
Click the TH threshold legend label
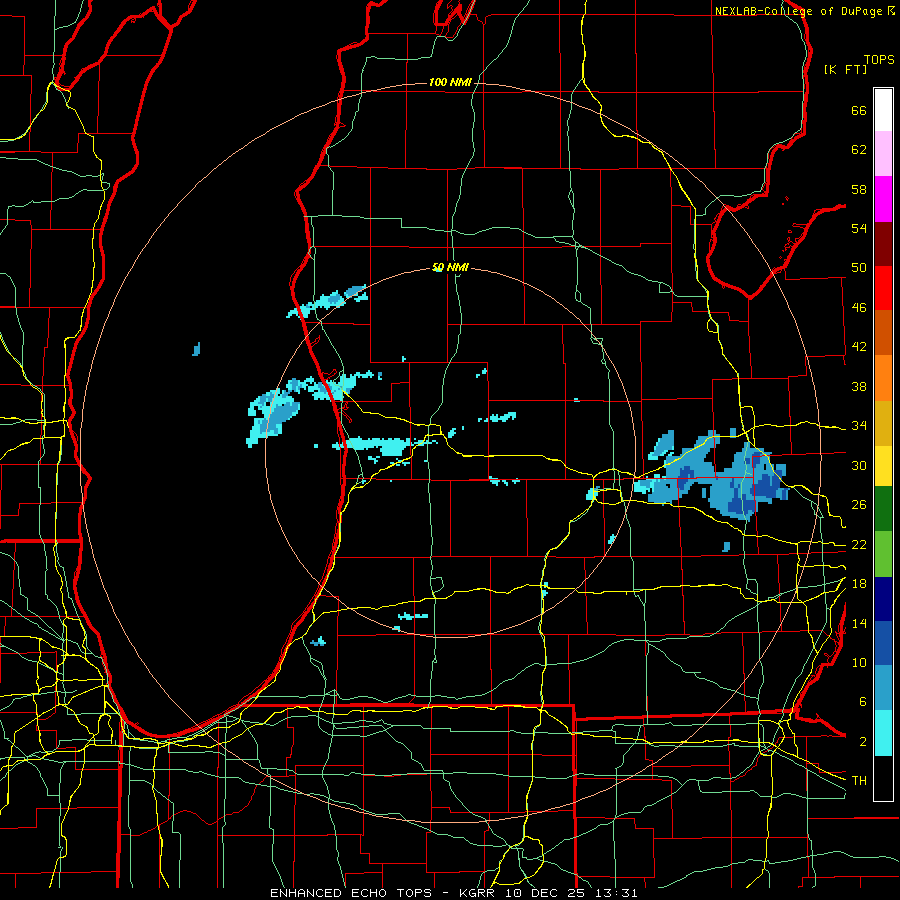859,780
